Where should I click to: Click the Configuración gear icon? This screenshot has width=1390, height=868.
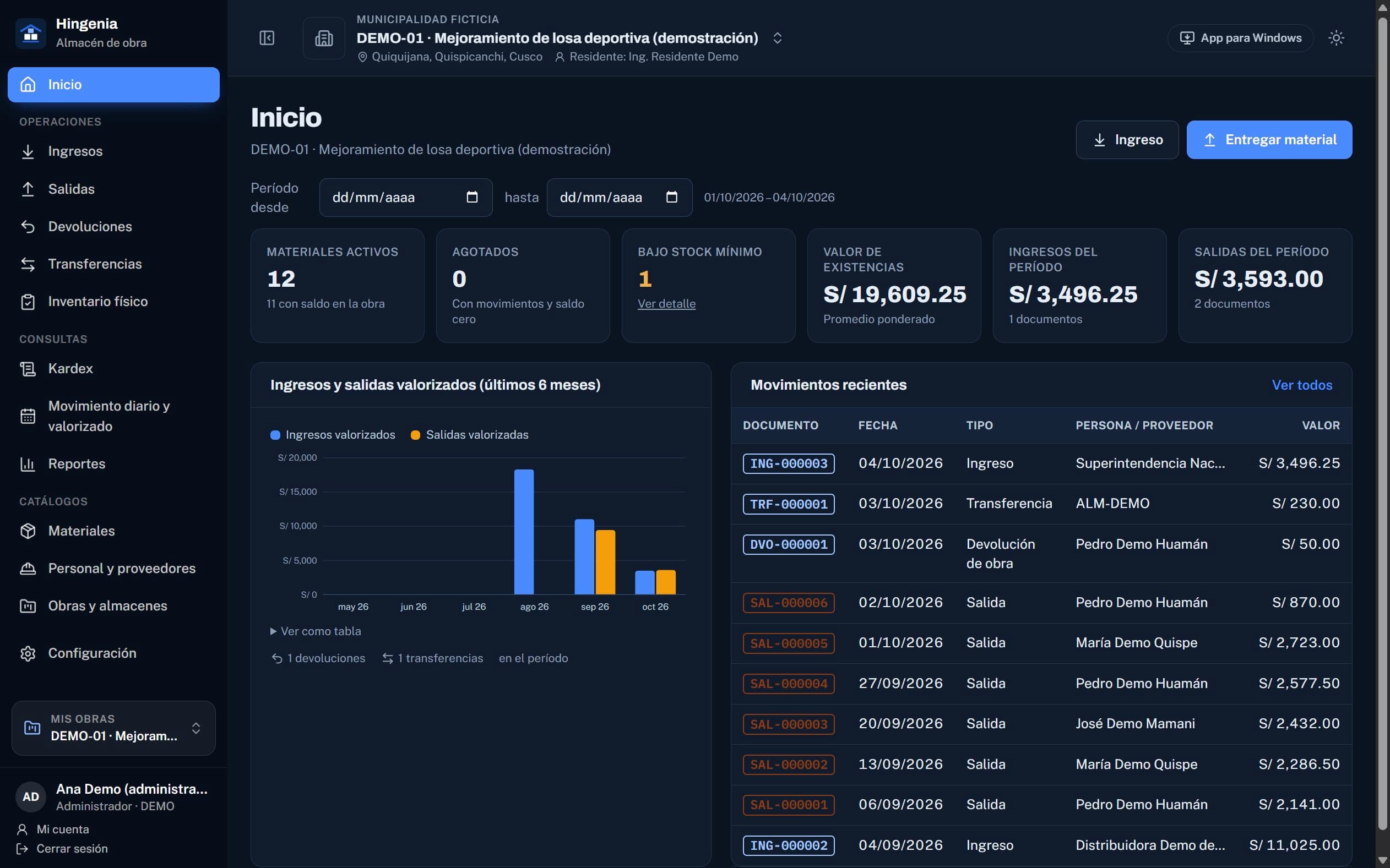coord(28,653)
